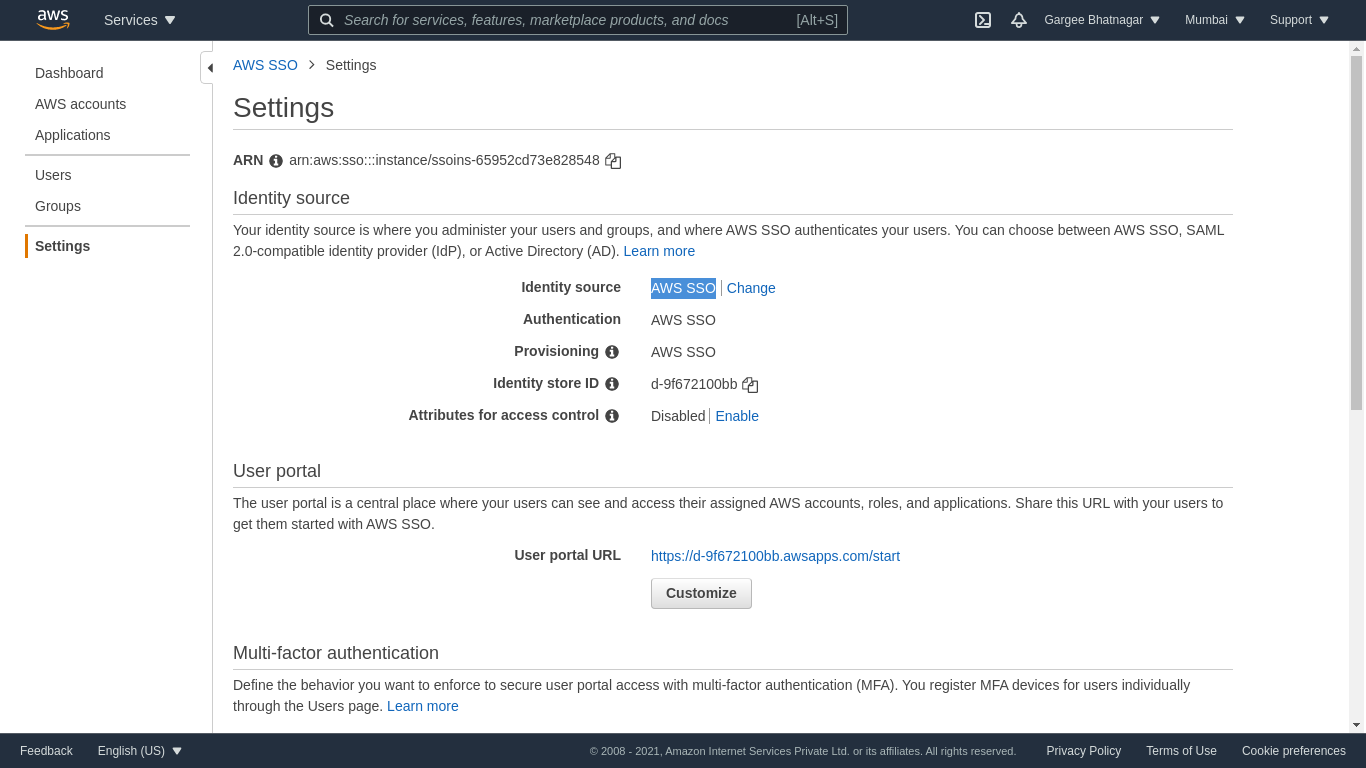
Task: Open the notifications bell icon
Action: point(1019,20)
